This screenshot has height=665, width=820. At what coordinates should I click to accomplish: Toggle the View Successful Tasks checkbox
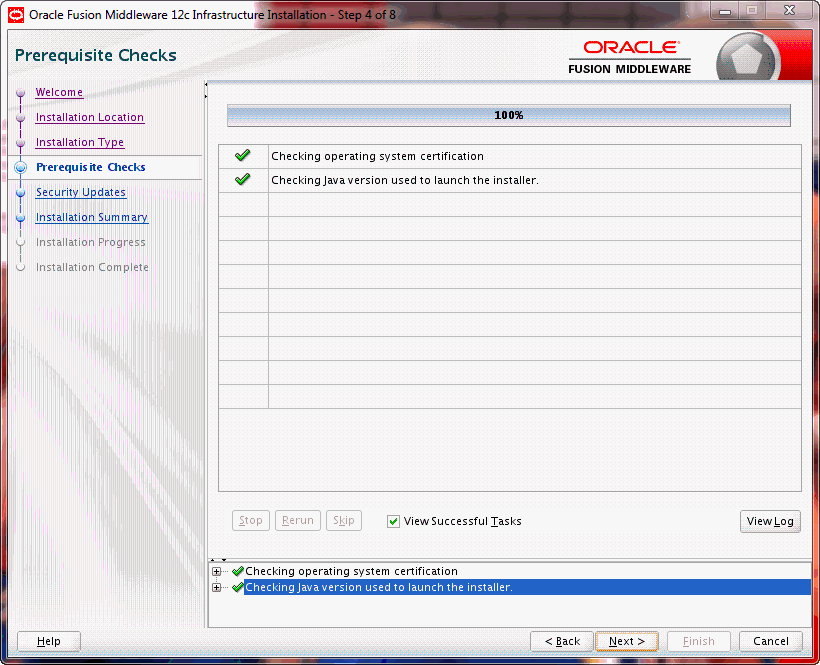pyautogui.click(x=393, y=521)
